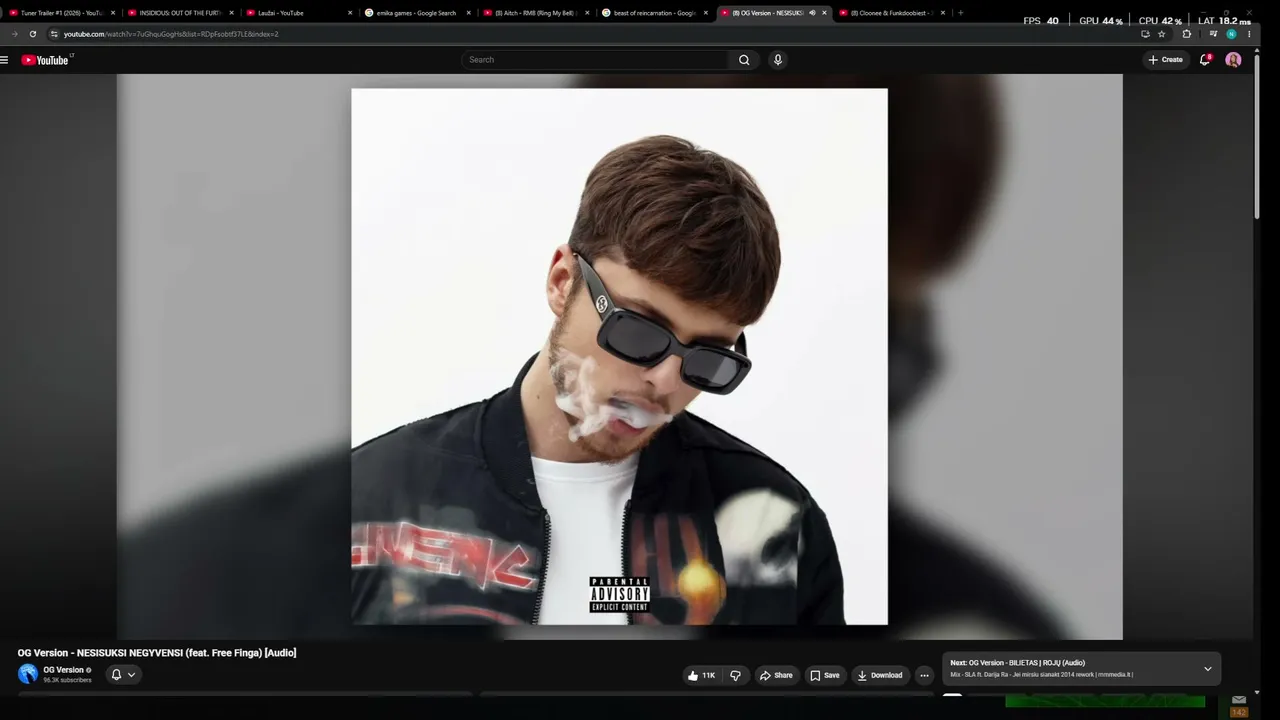The height and width of the screenshot is (720, 1280).
Task: Close the Cloonee & Funkdoobiest tab
Action: (x=942, y=13)
